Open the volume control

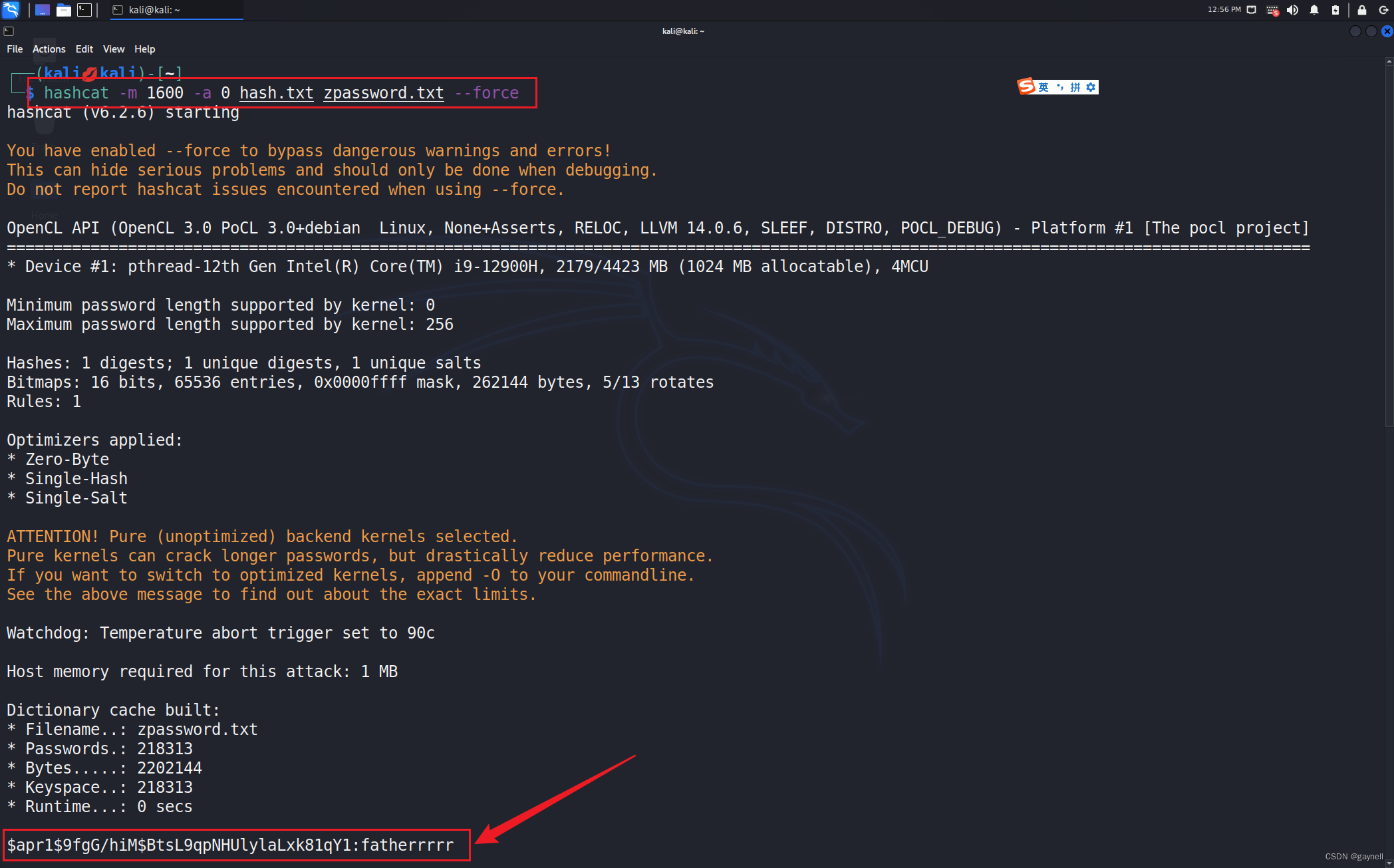(1292, 10)
